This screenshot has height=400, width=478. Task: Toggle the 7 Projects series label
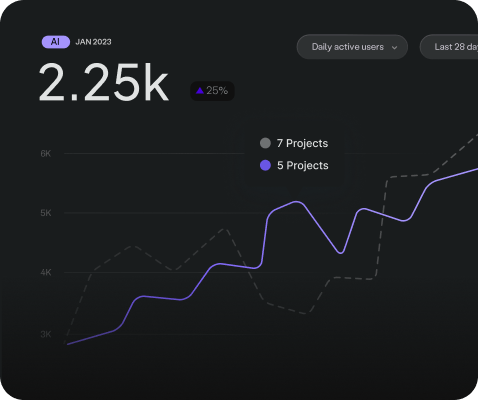click(302, 143)
